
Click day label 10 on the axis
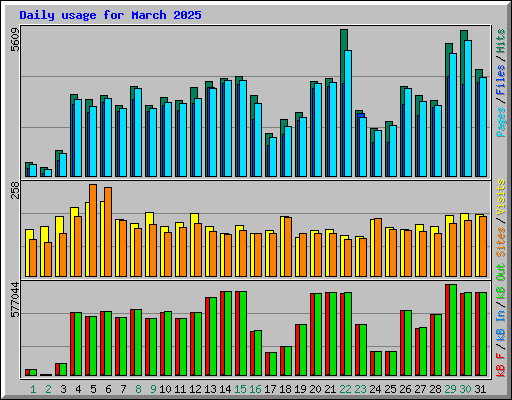165,389
